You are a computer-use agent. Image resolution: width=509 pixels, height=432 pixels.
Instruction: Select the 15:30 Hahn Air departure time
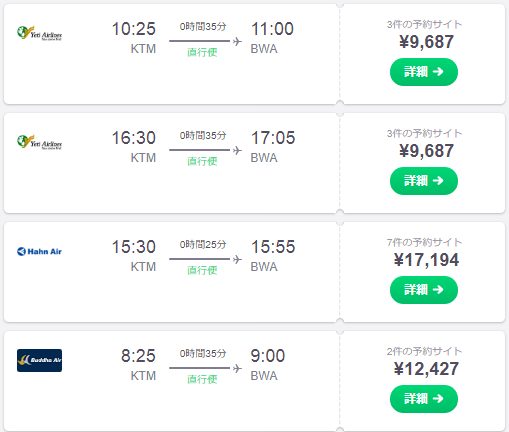click(134, 247)
